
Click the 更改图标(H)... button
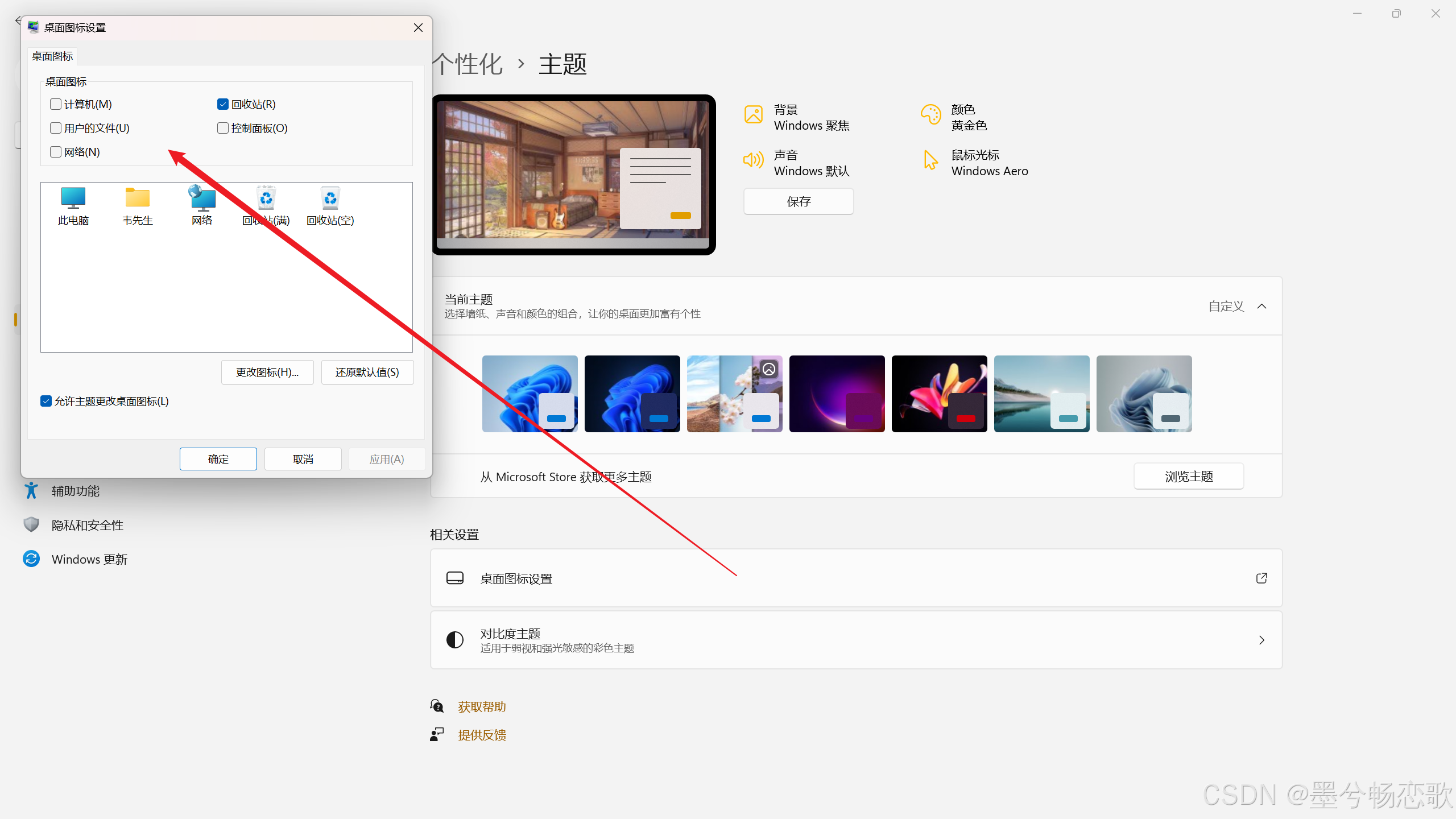(x=267, y=373)
